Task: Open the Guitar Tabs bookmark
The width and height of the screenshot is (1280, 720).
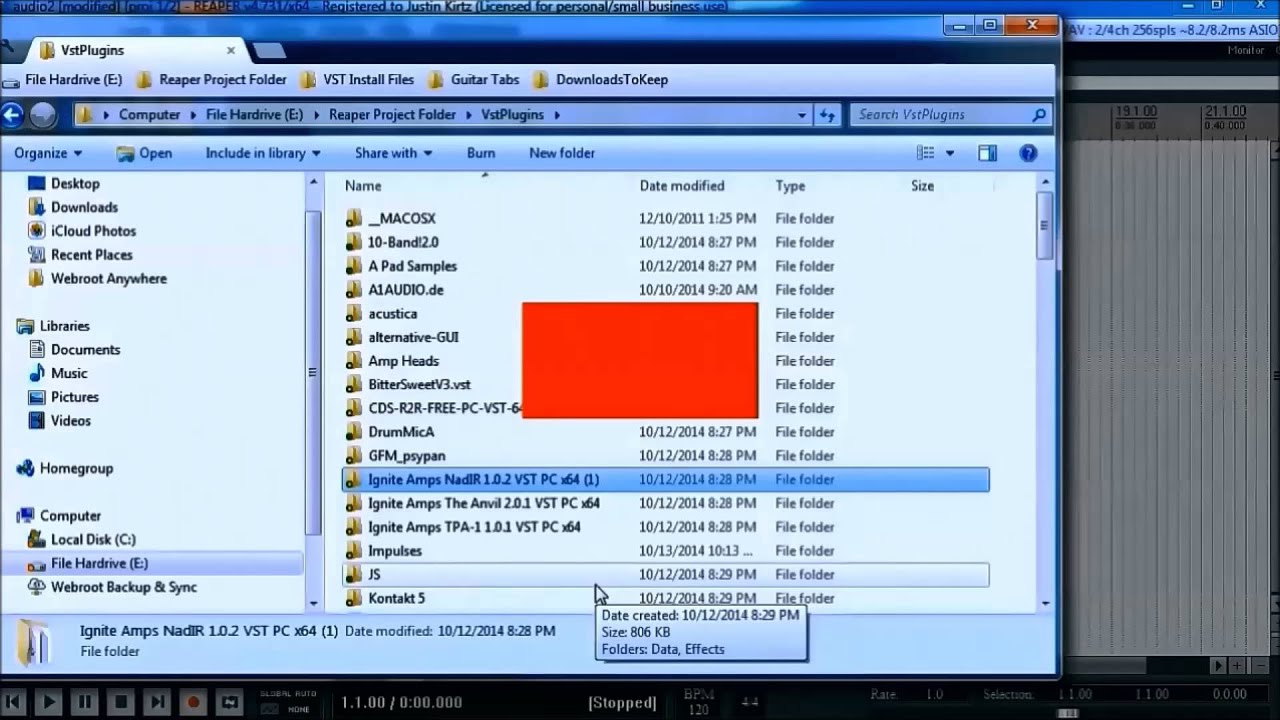Action: click(x=473, y=80)
